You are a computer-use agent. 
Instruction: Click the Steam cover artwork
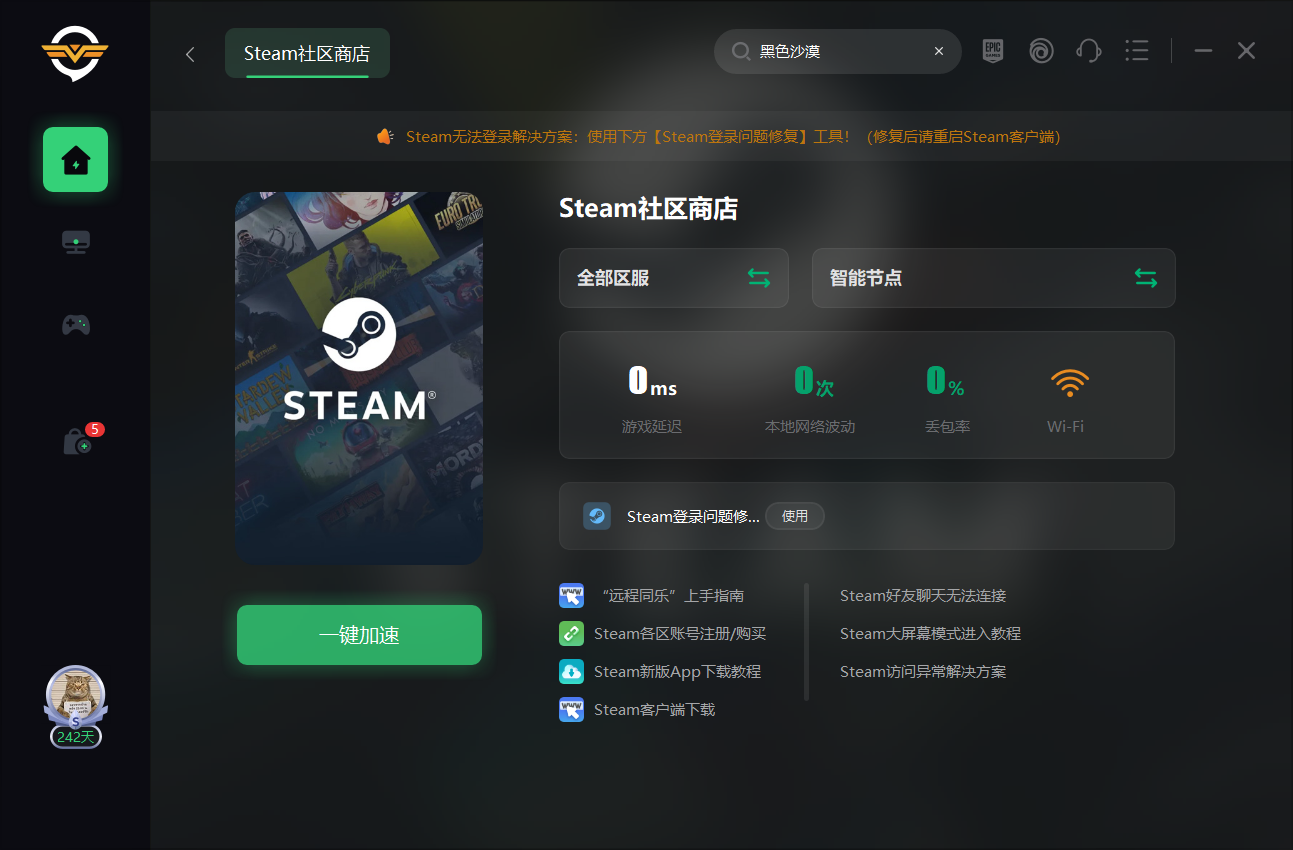point(359,378)
